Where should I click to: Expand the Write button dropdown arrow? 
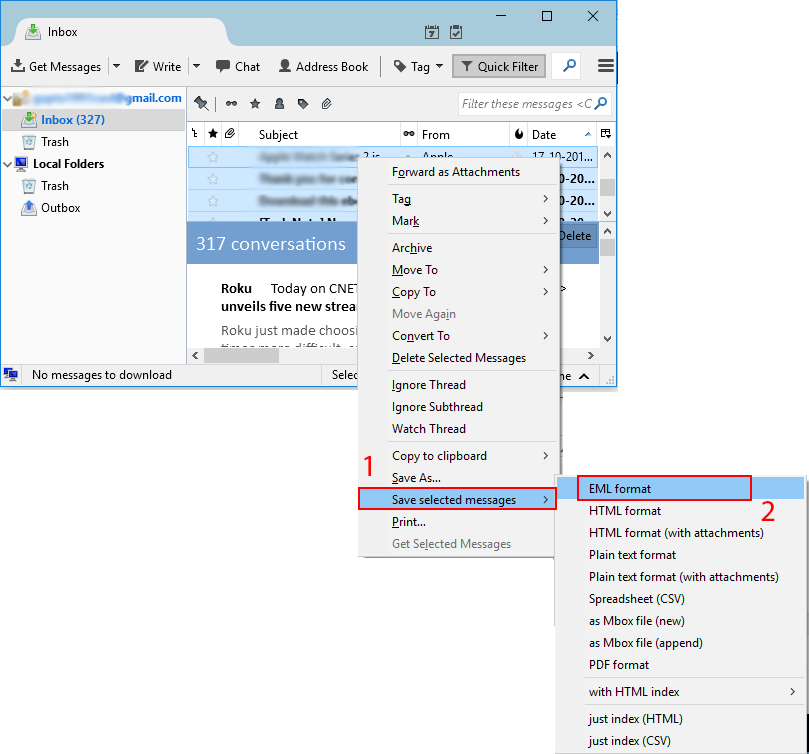pyautogui.click(x=196, y=66)
